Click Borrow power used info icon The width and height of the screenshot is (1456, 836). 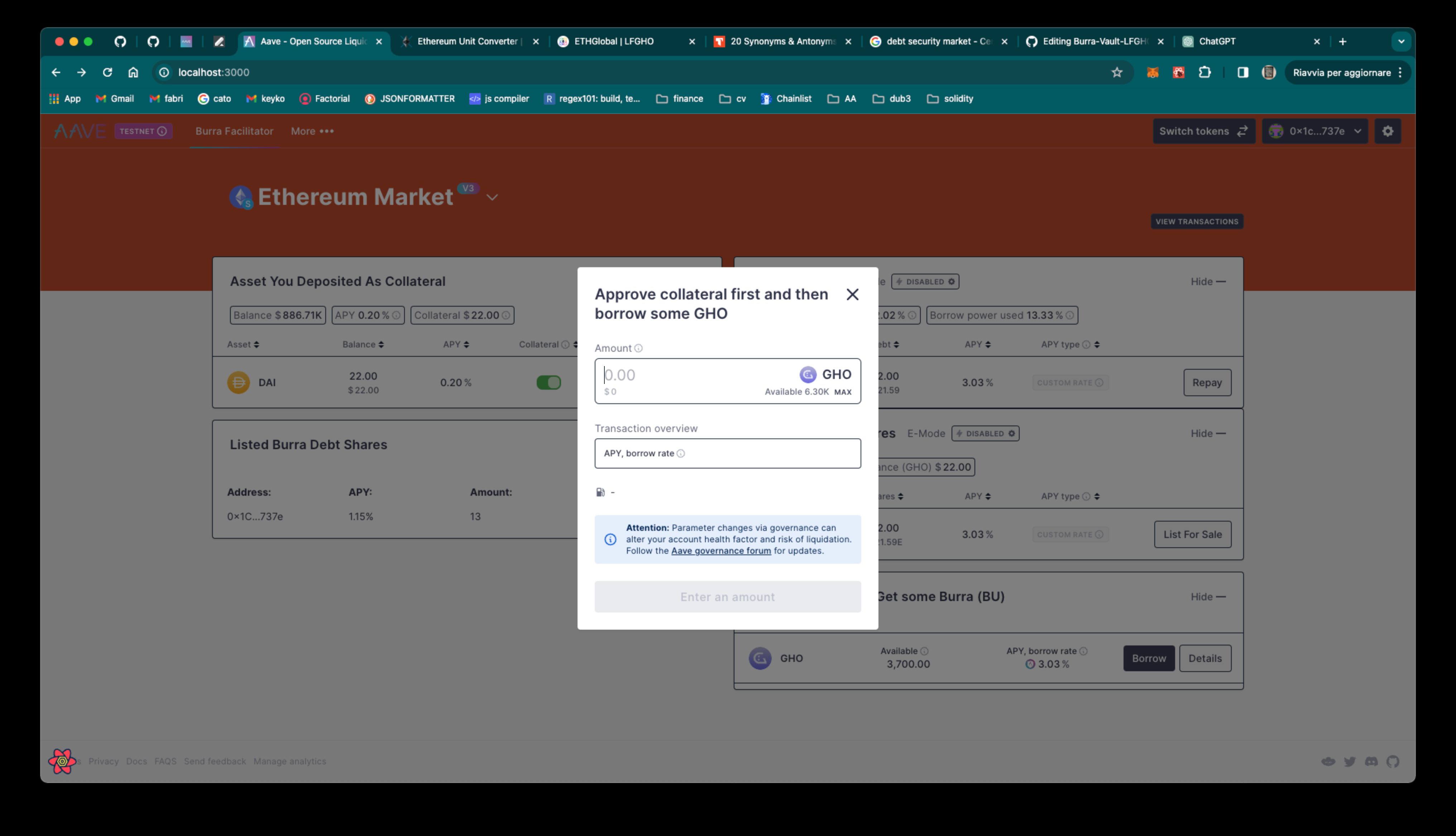[x=1069, y=315]
